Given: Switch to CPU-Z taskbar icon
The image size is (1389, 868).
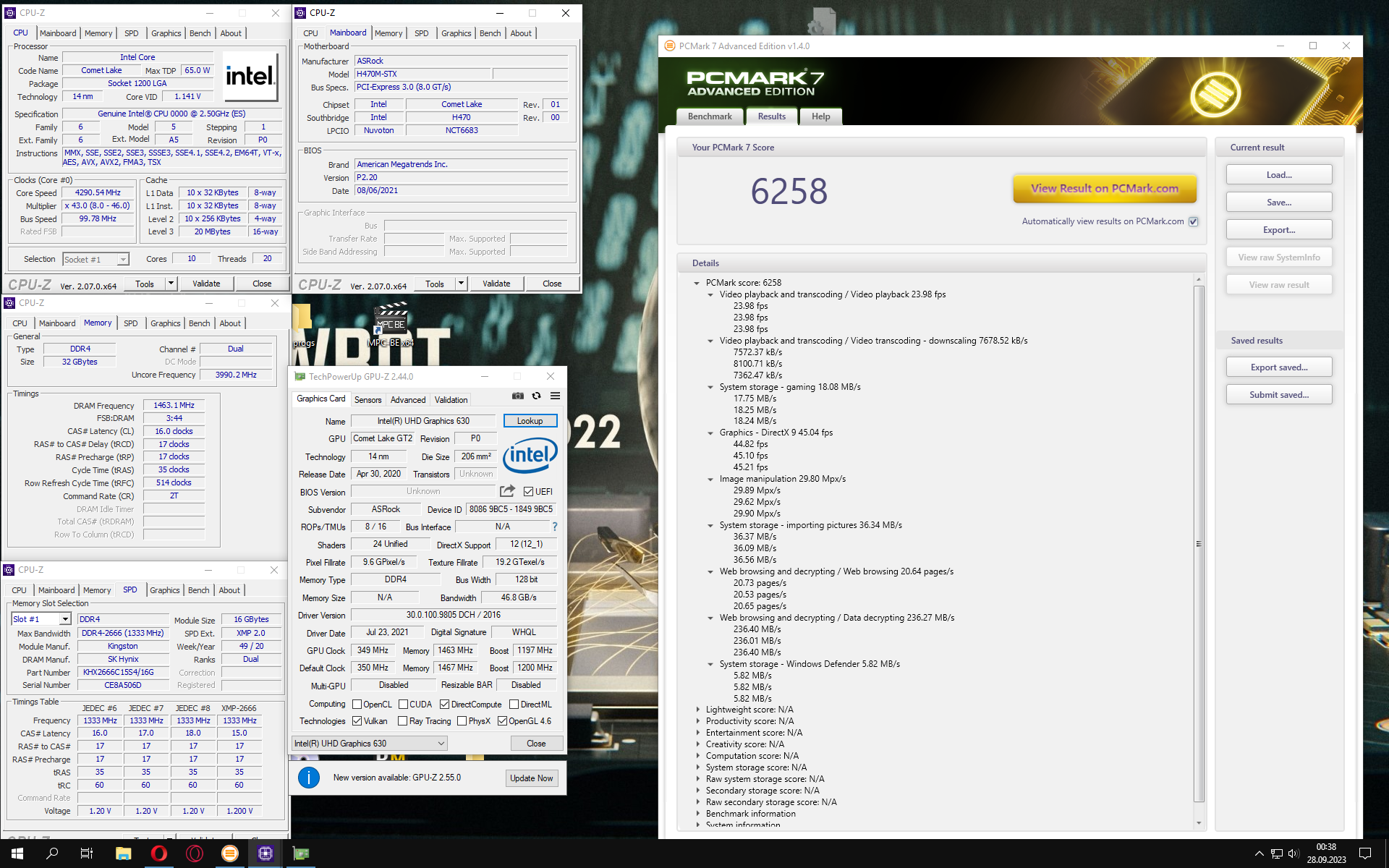Looking at the screenshot, I should (x=266, y=854).
